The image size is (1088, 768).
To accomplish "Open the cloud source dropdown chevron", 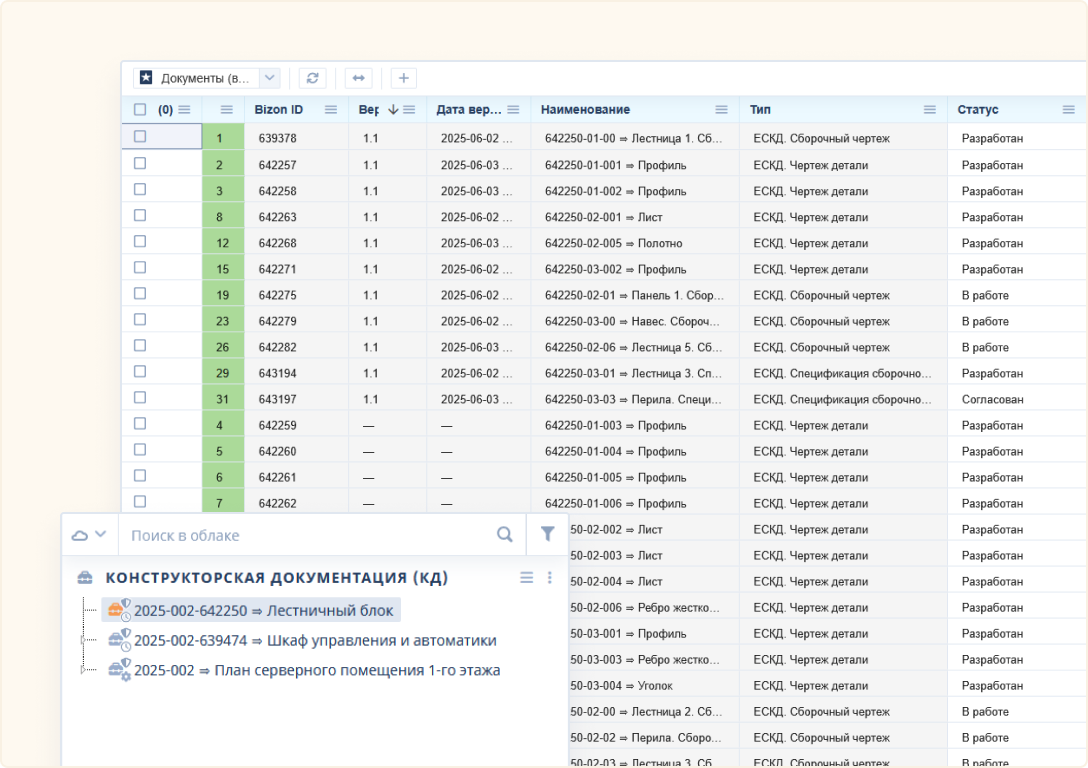I will click(x=99, y=535).
